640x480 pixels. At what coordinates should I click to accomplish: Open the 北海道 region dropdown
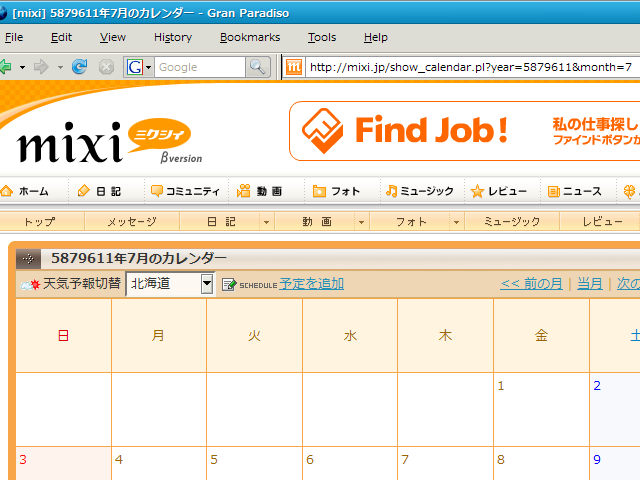pos(170,283)
